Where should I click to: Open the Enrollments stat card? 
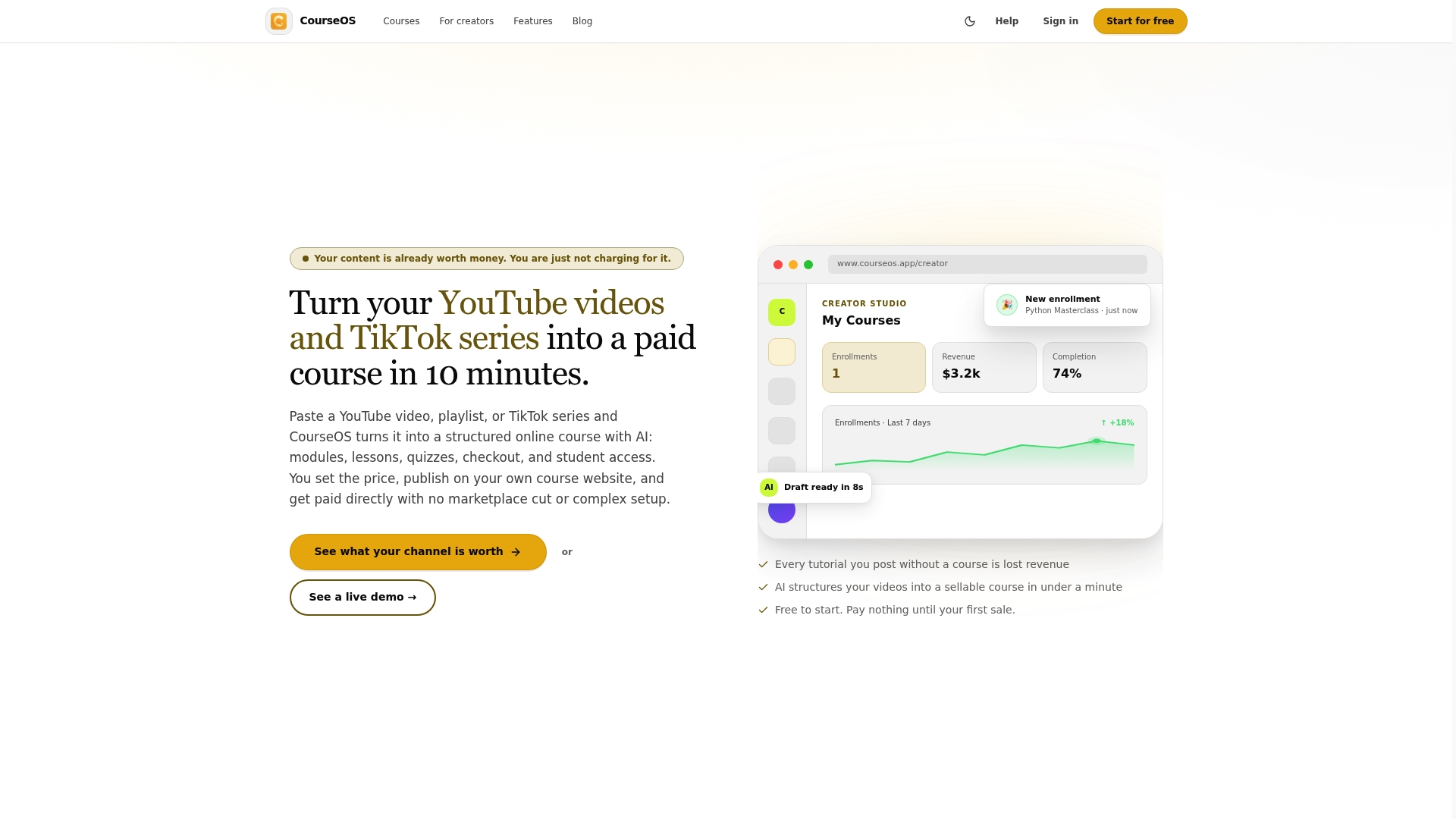[x=874, y=367]
